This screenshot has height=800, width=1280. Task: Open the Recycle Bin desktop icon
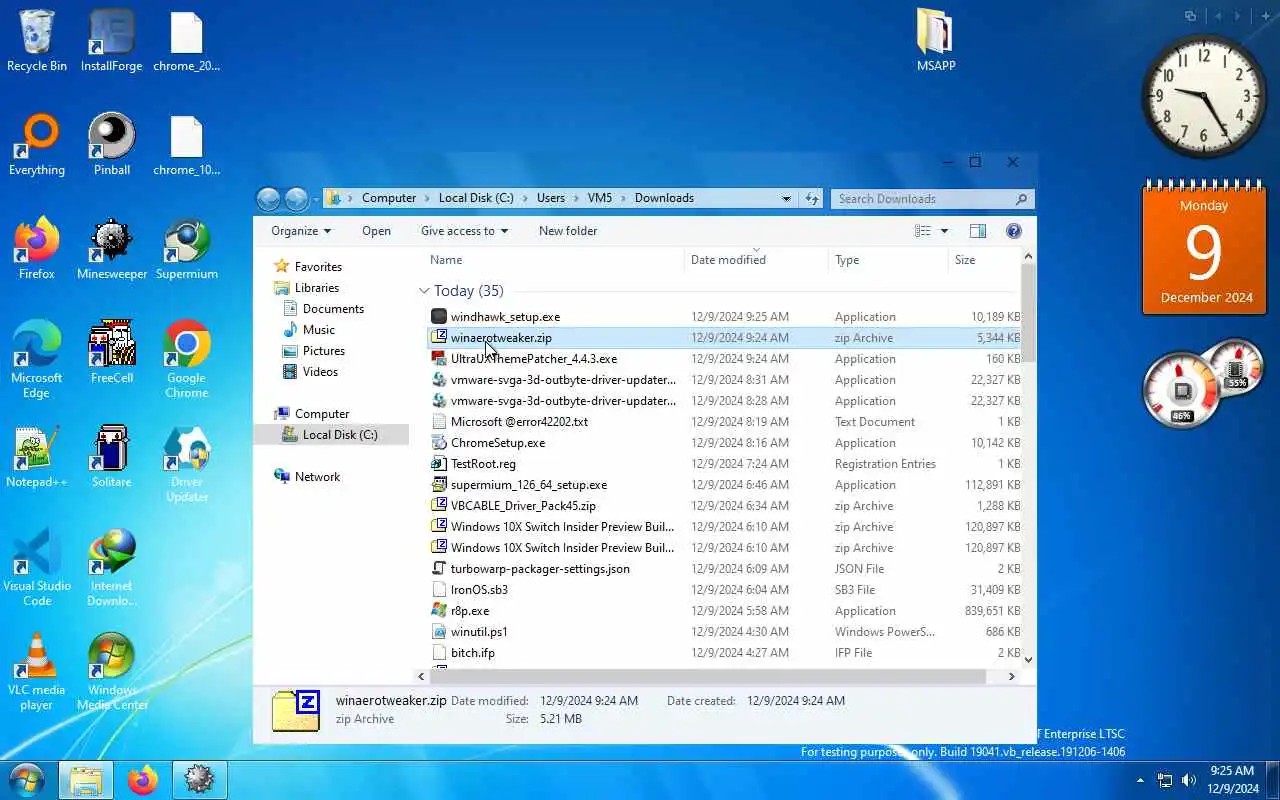(x=37, y=40)
